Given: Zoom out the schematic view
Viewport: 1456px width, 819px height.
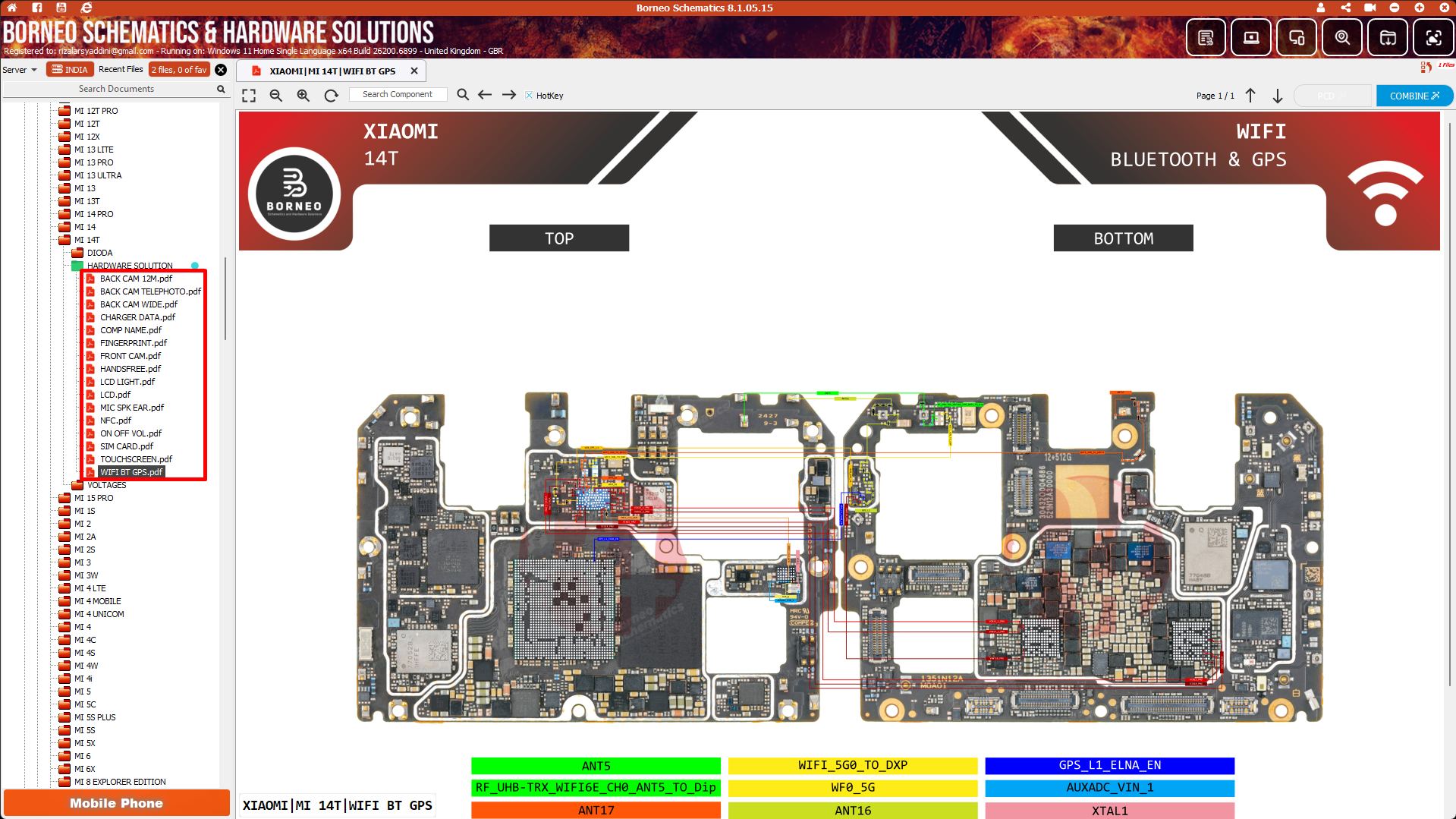Looking at the screenshot, I should tap(276, 96).
